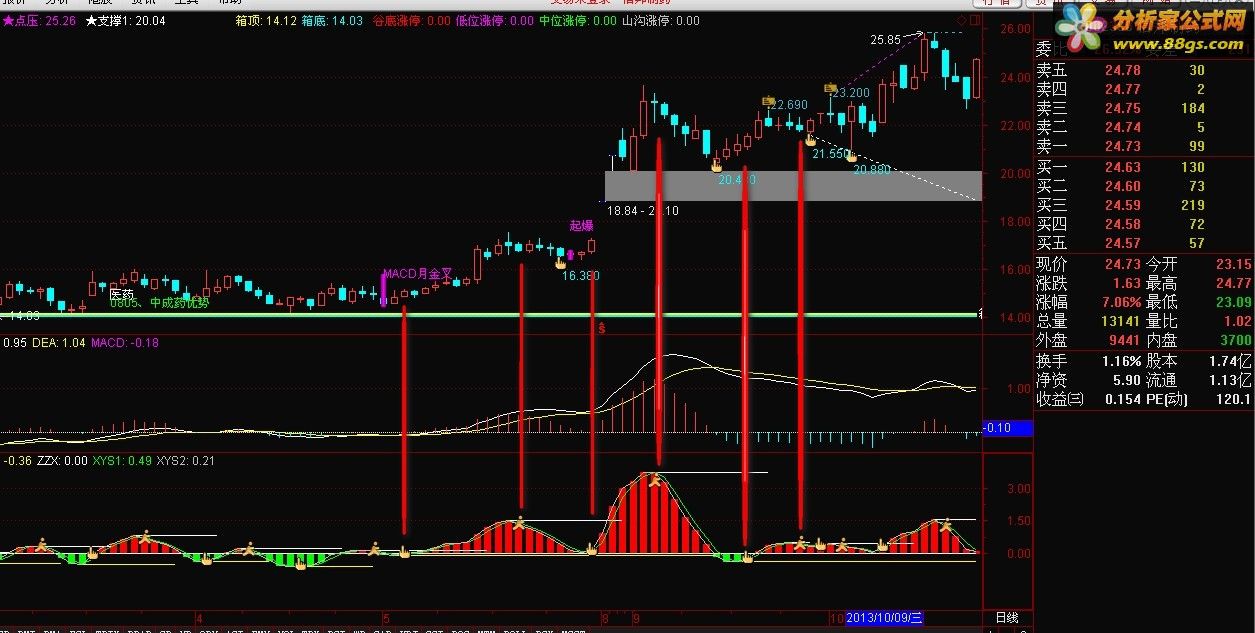Click the MACD: -0.18 readout

[125, 342]
